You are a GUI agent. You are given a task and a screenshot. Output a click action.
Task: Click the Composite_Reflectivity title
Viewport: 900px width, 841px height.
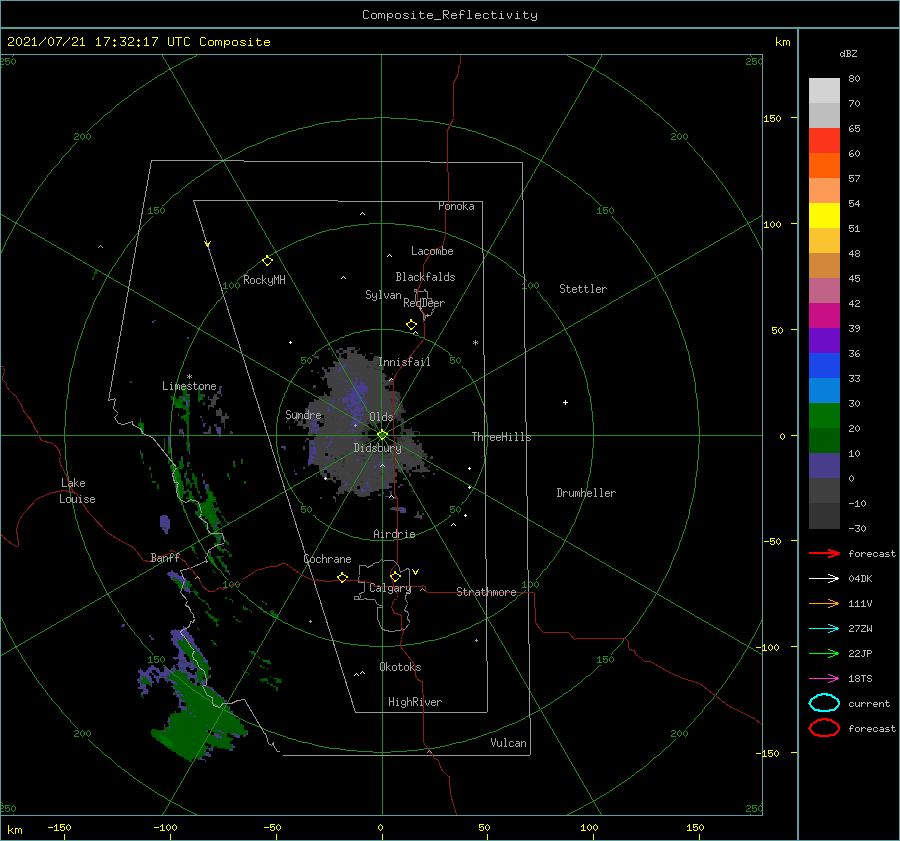point(450,15)
